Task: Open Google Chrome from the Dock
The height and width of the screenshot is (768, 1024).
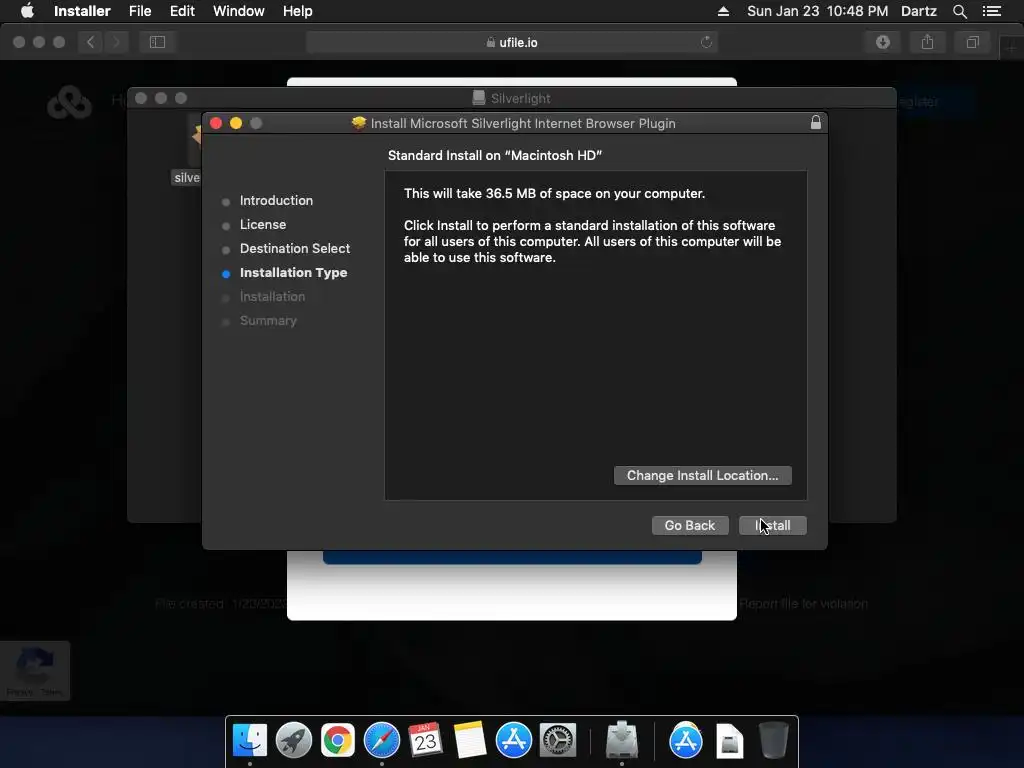Action: point(338,741)
